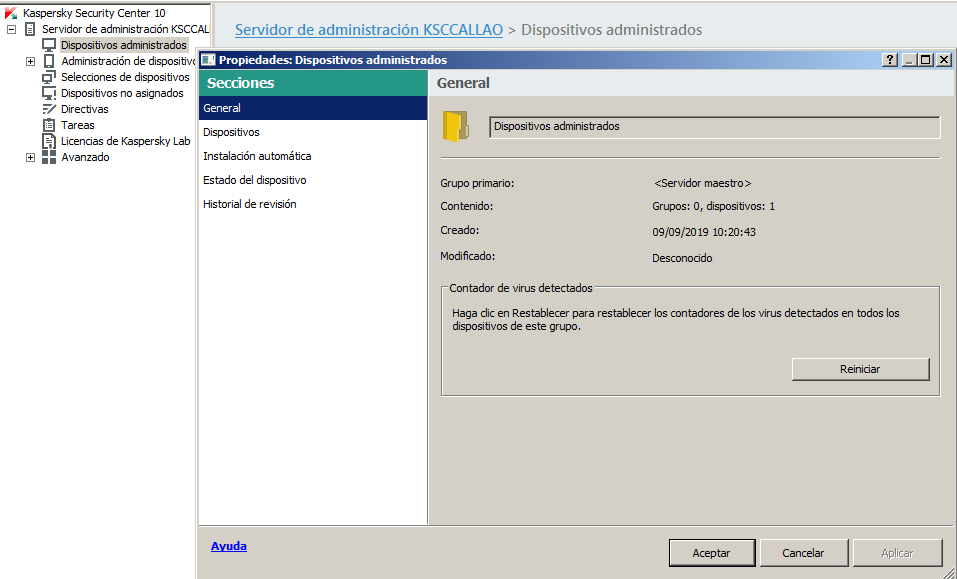Screen dimensions: 957x579
Task: Click the created date '09/09/2019 10:20:43'
Action: tap(704, 232)
